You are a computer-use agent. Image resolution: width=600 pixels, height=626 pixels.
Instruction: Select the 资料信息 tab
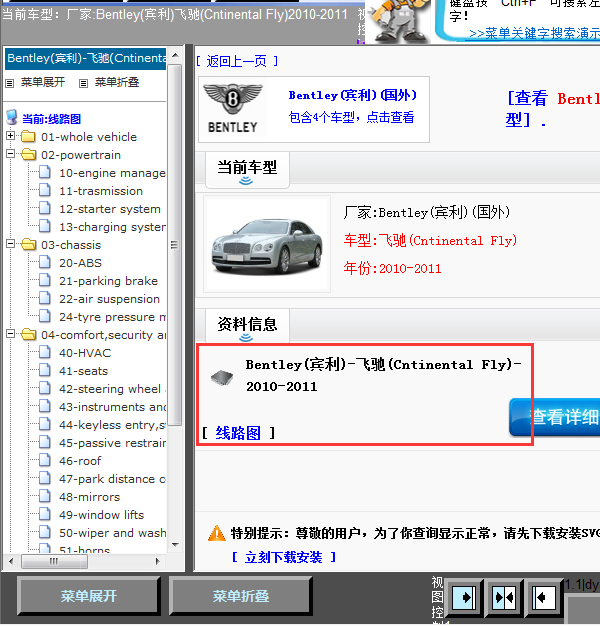[x=247, y=325]
